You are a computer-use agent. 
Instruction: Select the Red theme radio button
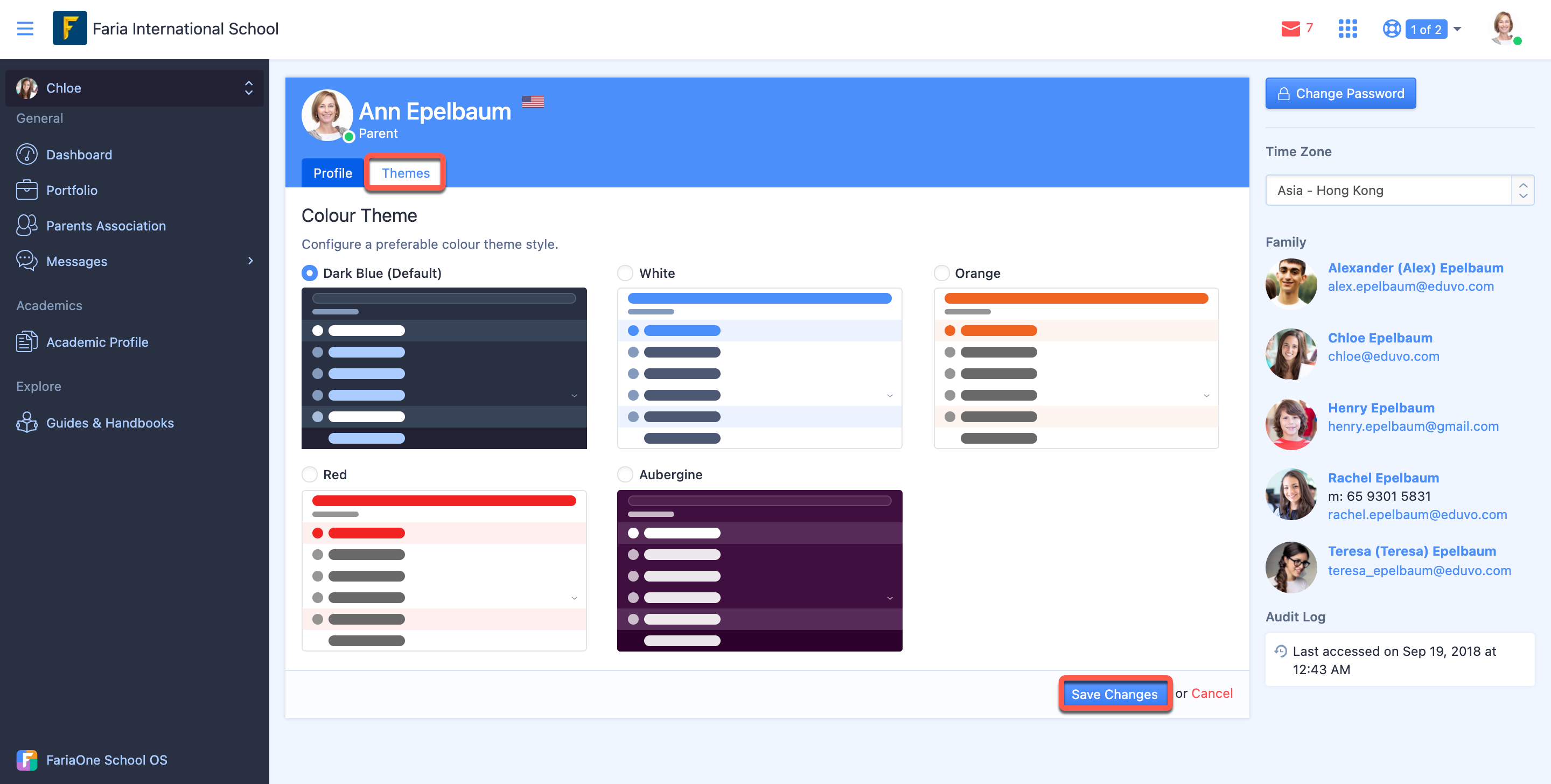click(310, 474)
